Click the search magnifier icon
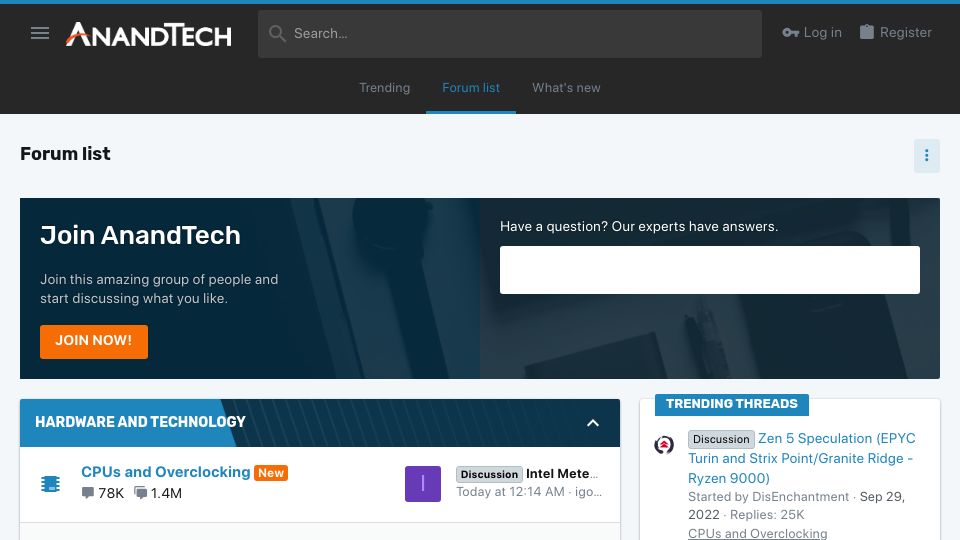The width and height of the screenshot is (960, 540). click(277, 34)
